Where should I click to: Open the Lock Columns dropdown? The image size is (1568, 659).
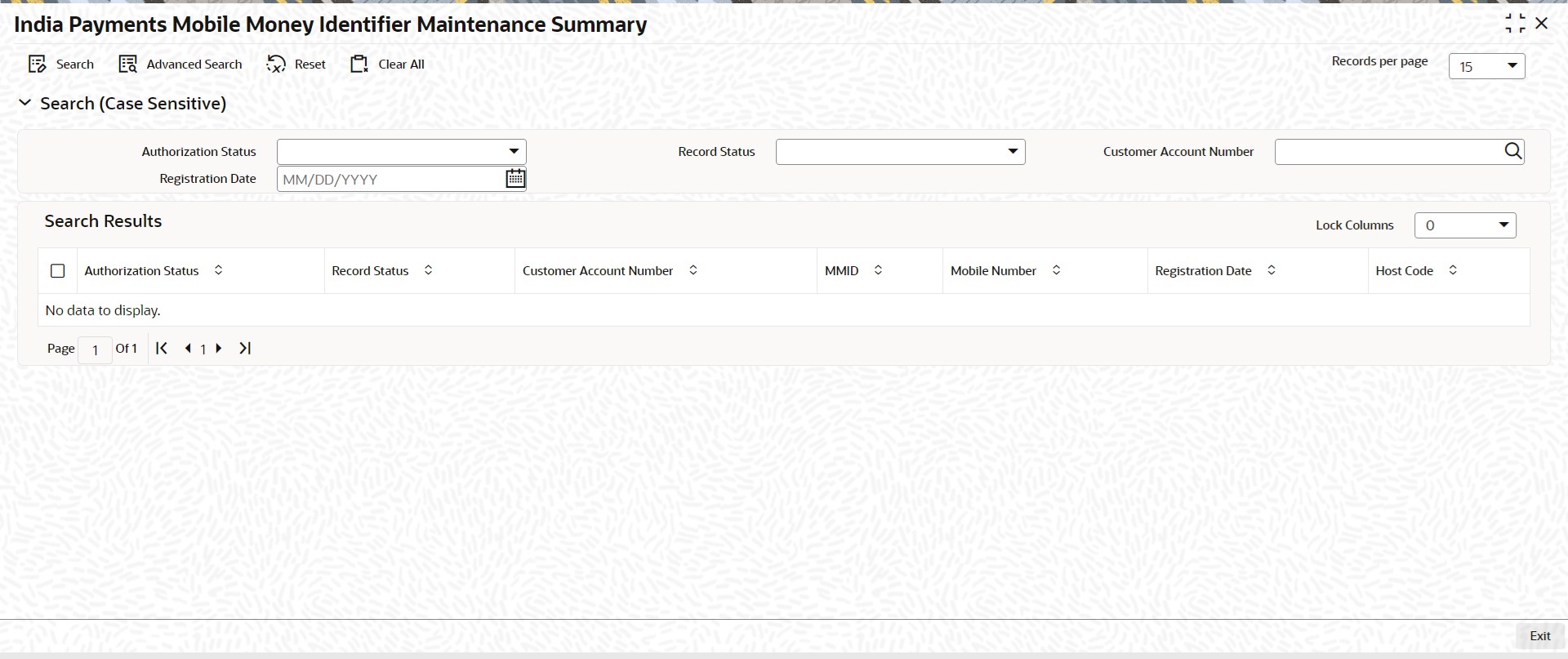click(x=1503, y=225)
